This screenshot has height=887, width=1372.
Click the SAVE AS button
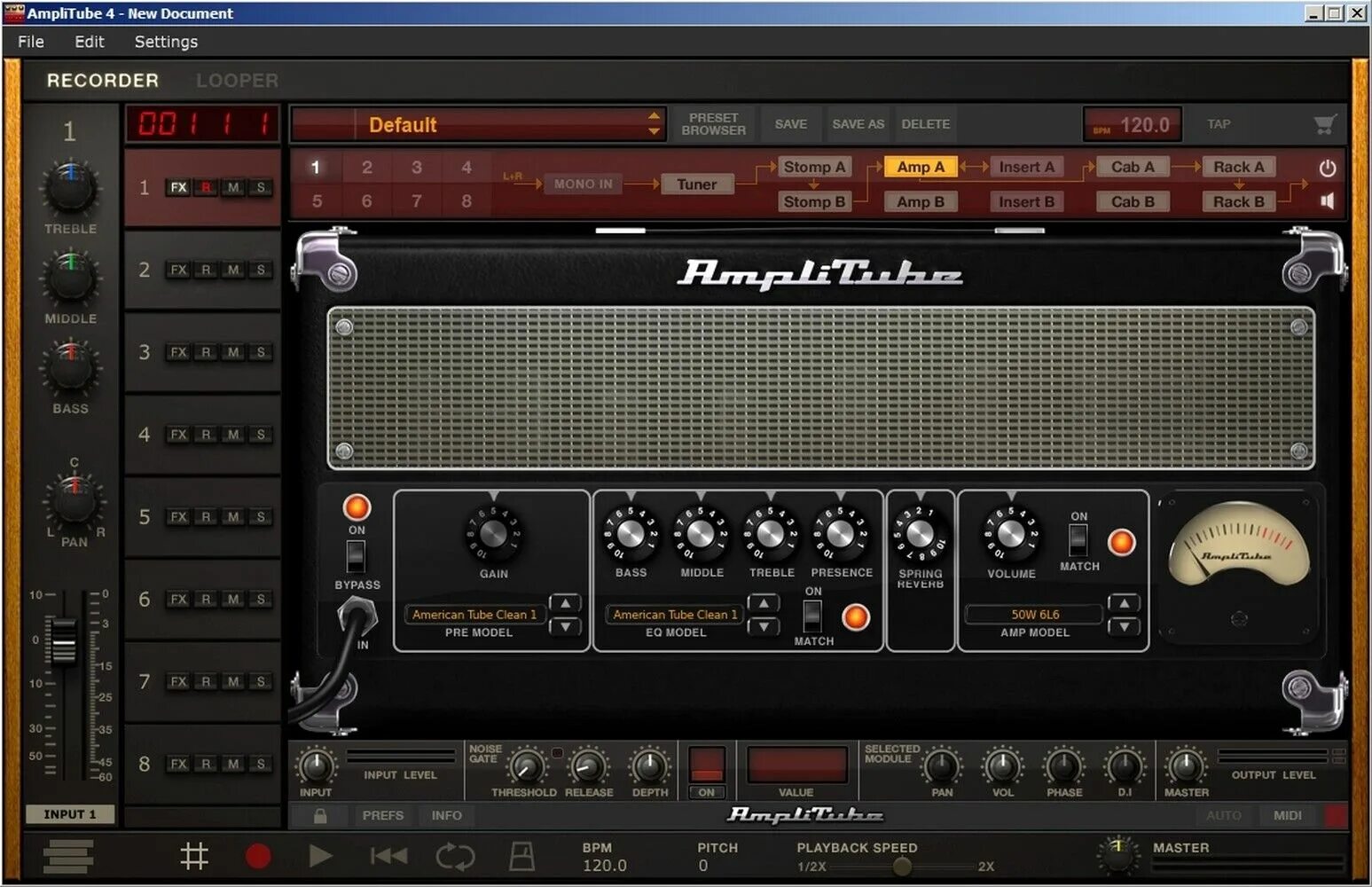(858, 124)
